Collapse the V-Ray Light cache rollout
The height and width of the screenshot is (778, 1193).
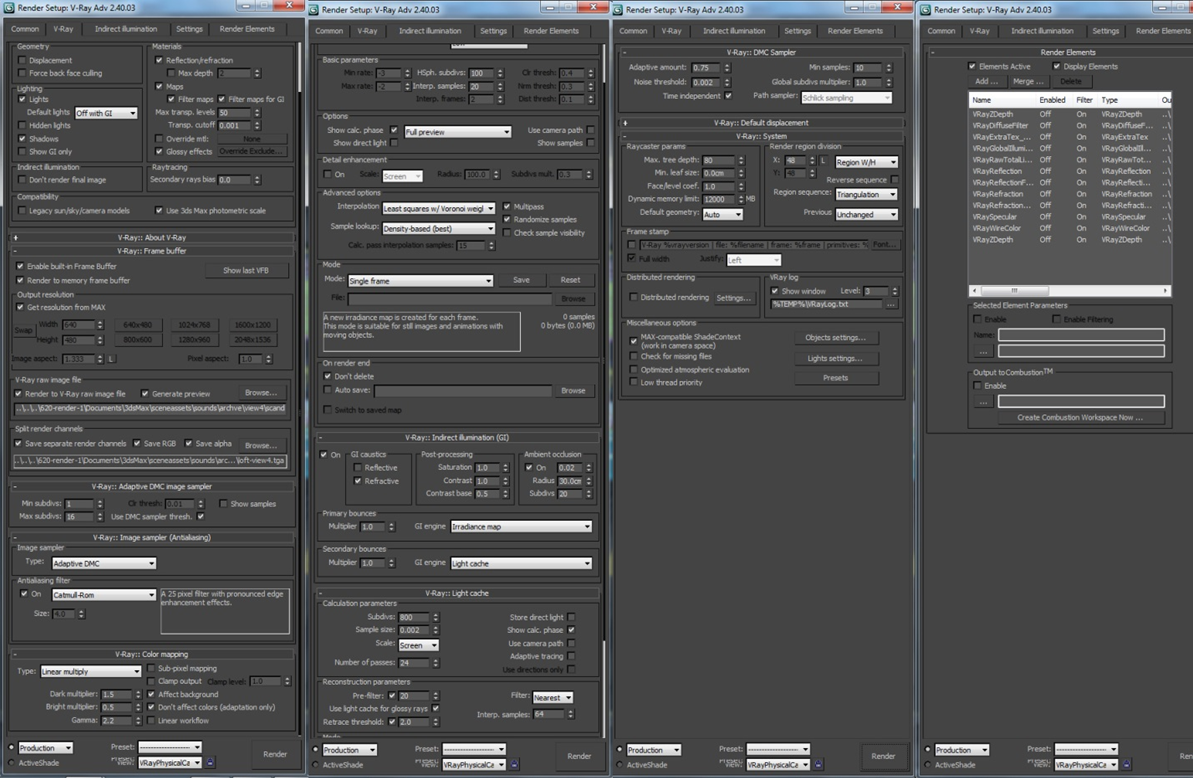(x=457, y=593)
